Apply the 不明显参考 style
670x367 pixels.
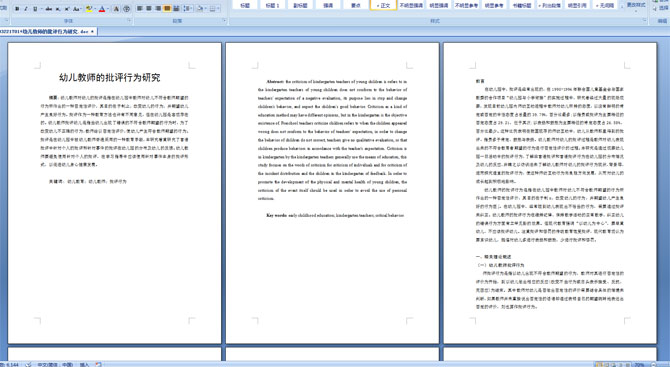(467, 4)
